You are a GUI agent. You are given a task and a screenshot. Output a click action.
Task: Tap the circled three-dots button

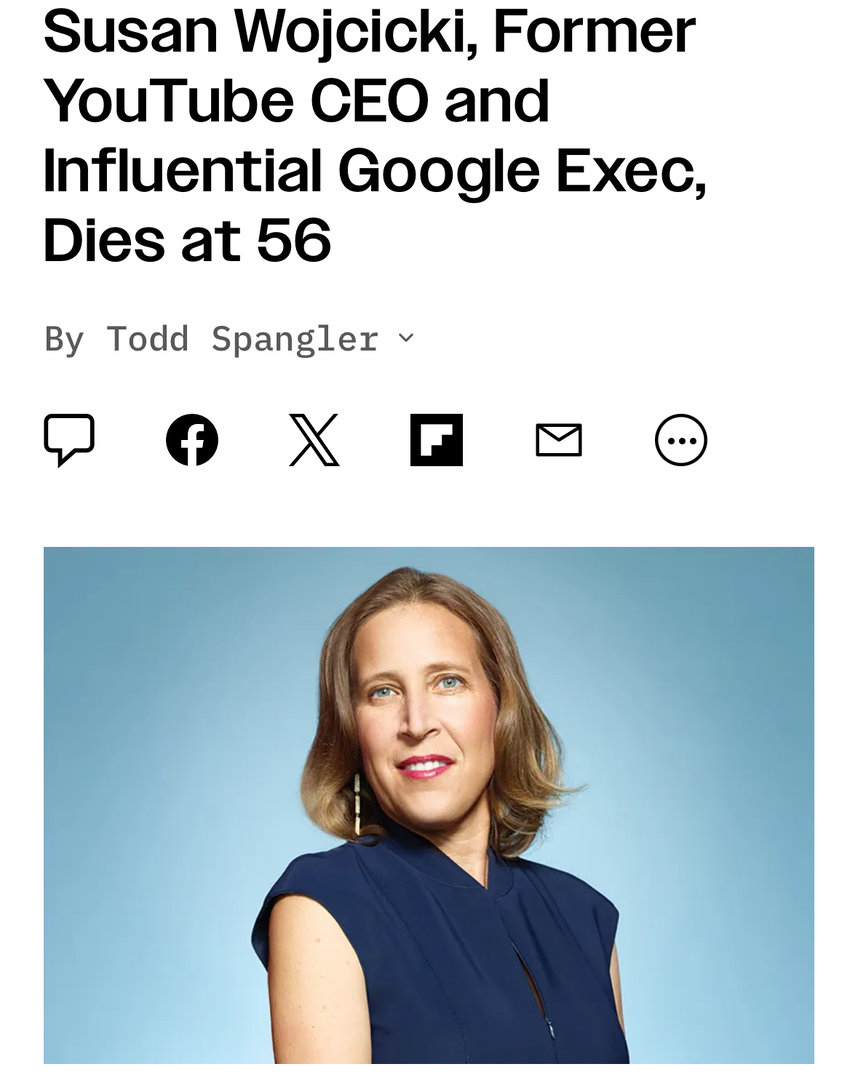coord(681,440)
